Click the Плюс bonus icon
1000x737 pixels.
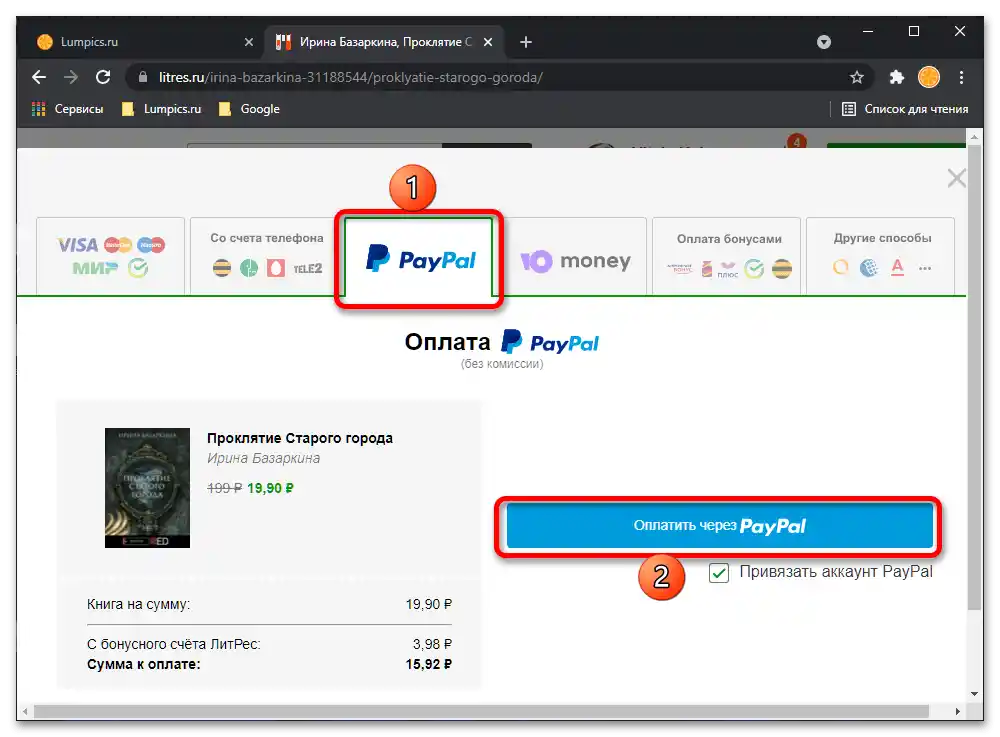pyautogui.click(x=728, y=269)
